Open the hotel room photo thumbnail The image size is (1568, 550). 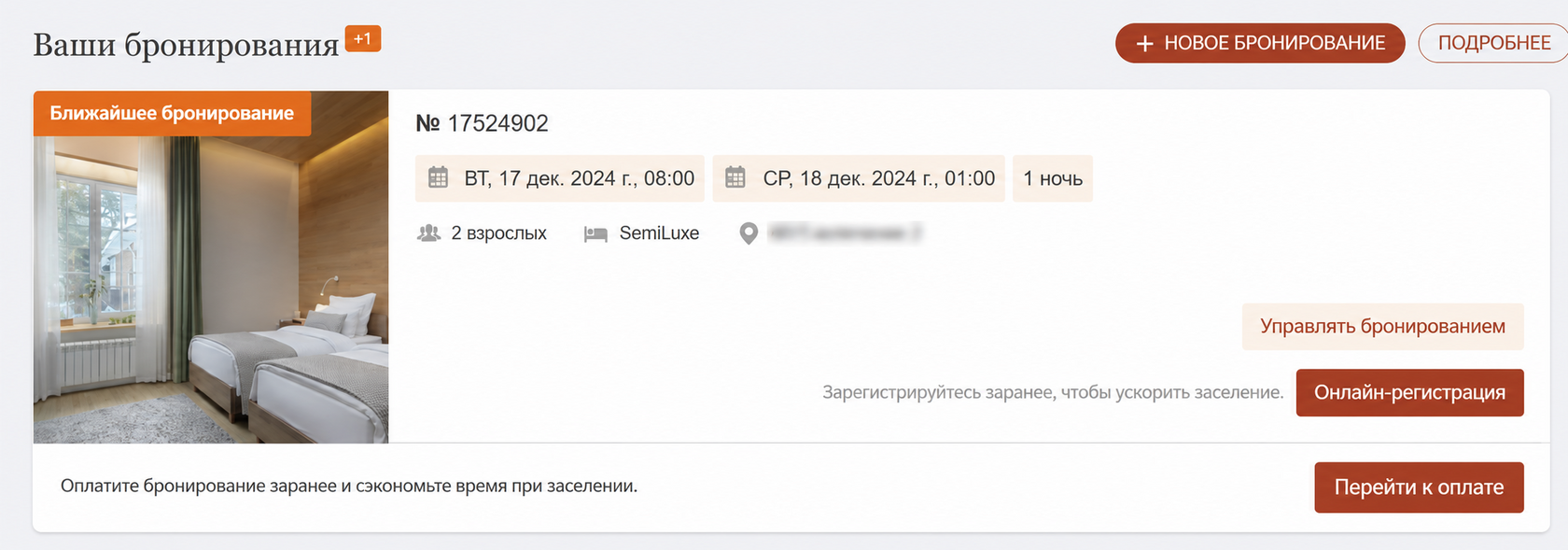[211, 267]
